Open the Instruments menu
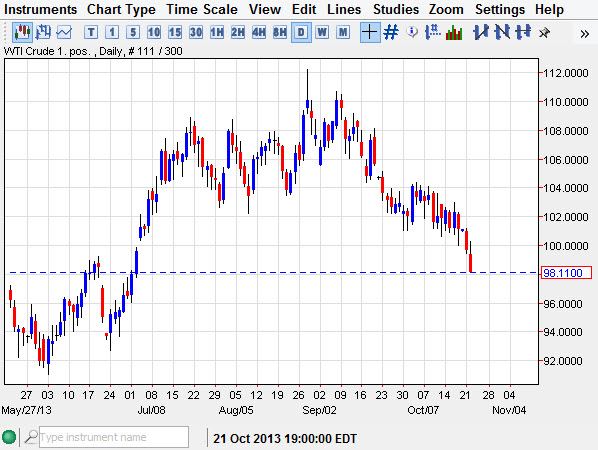 point(40,9)
